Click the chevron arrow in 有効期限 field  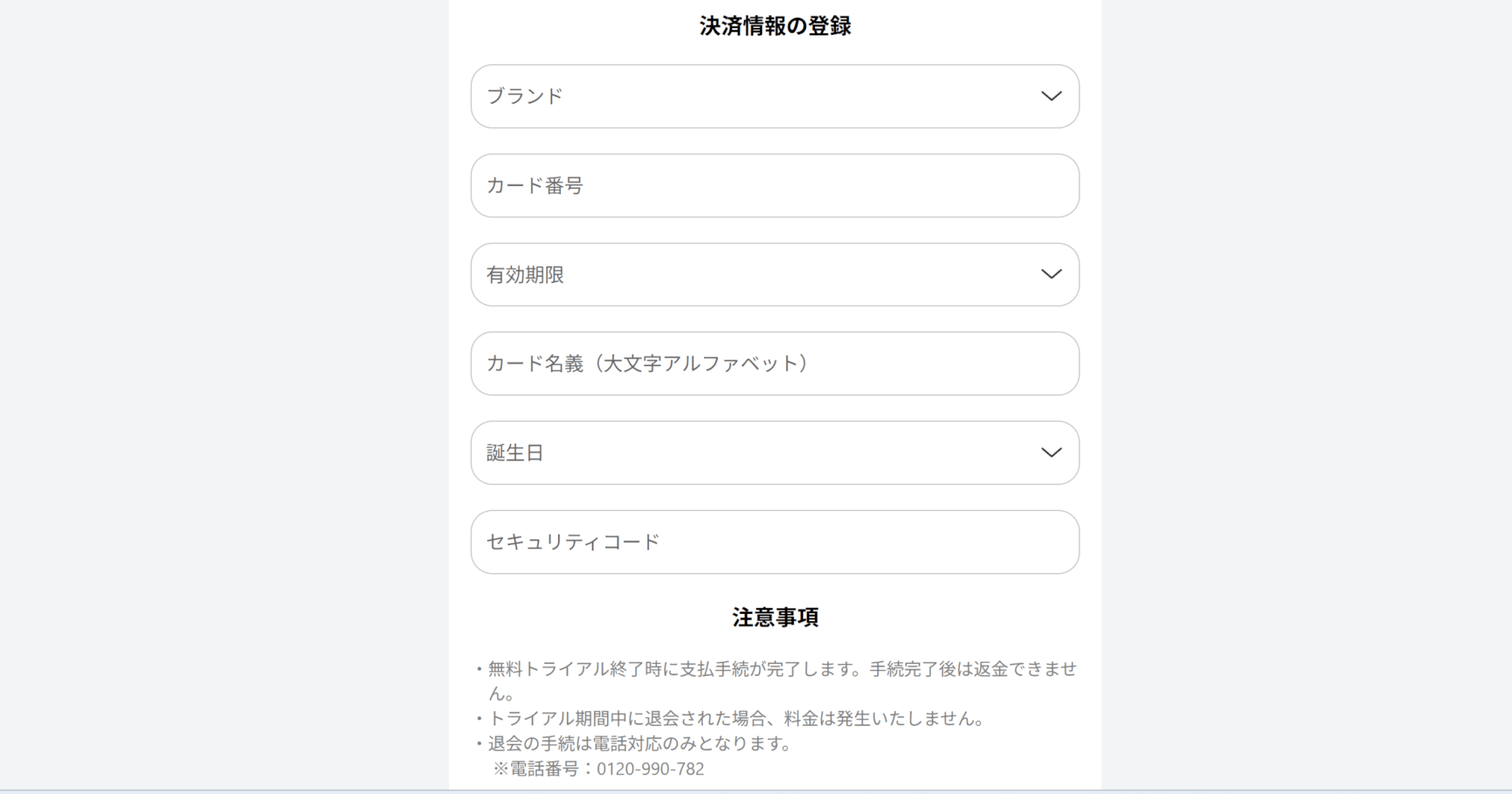(x=1051, y=274)
